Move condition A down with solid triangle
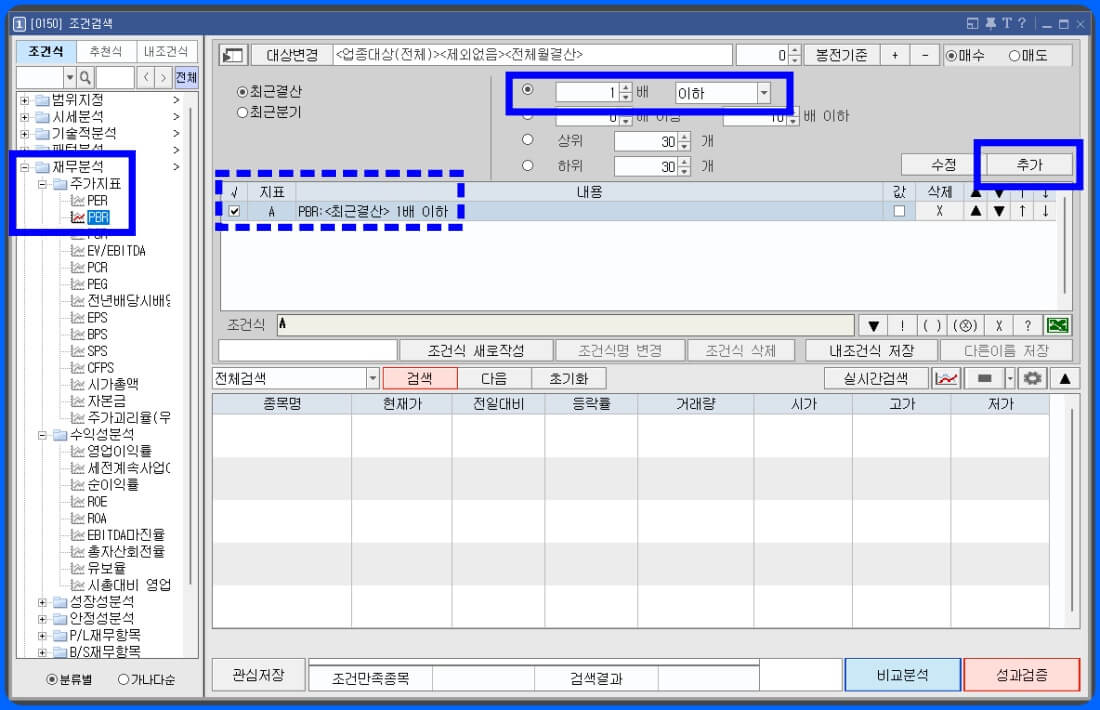The width and height of the screenshot is (1100, 710). click(x=999, y=211)
